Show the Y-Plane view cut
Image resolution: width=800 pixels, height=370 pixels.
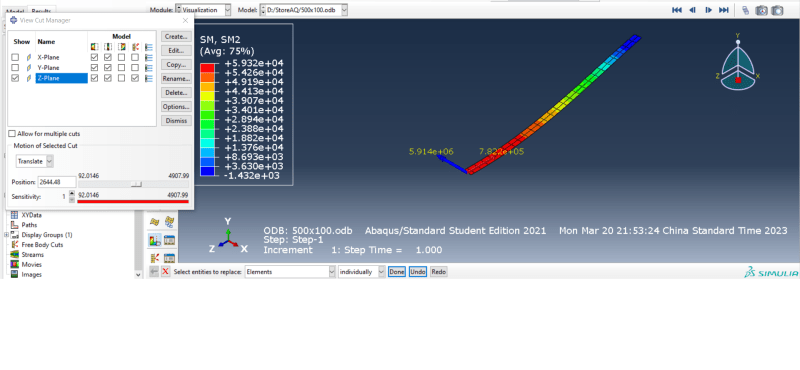point(15,67)
